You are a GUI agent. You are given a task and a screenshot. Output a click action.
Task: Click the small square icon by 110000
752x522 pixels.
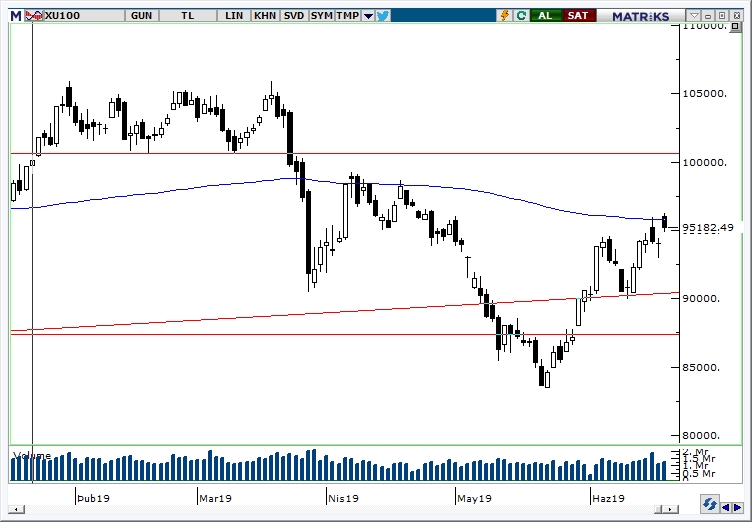pos(735,26)
